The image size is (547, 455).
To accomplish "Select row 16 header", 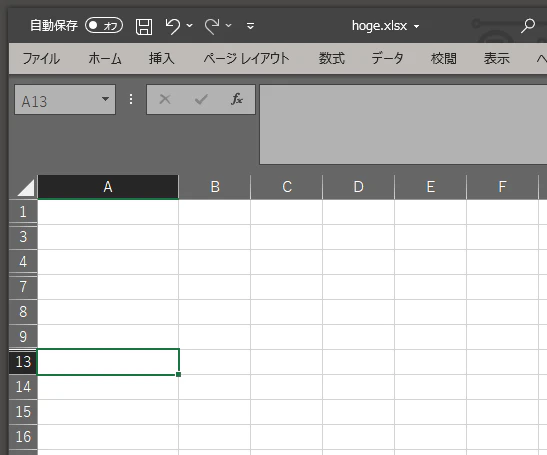I will 23,437.
